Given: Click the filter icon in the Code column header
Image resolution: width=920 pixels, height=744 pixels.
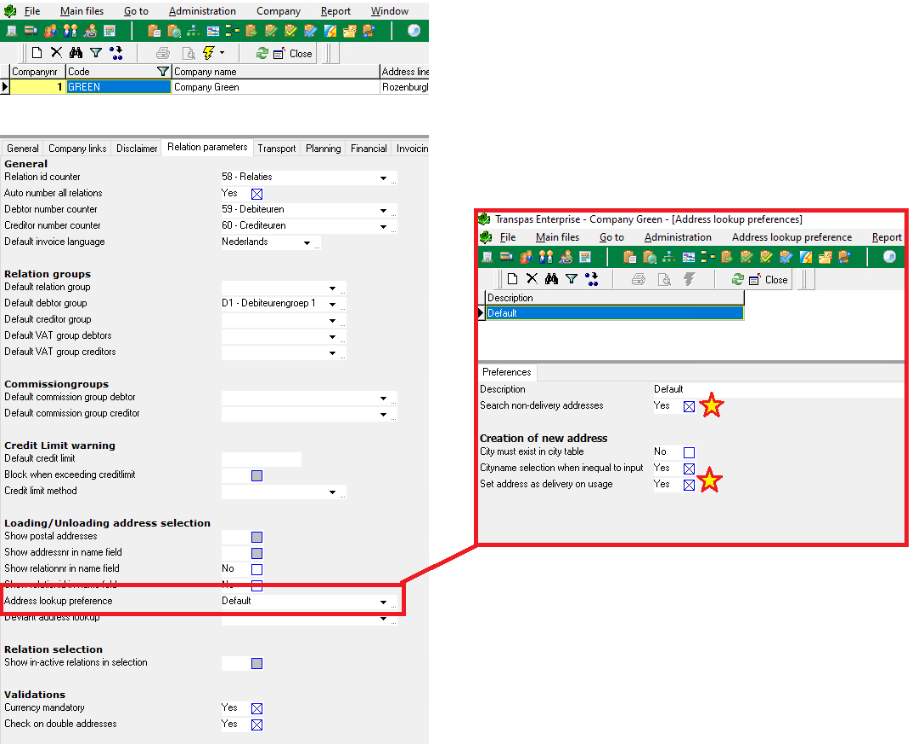Looking at the screenshot, I should [163, 72].
